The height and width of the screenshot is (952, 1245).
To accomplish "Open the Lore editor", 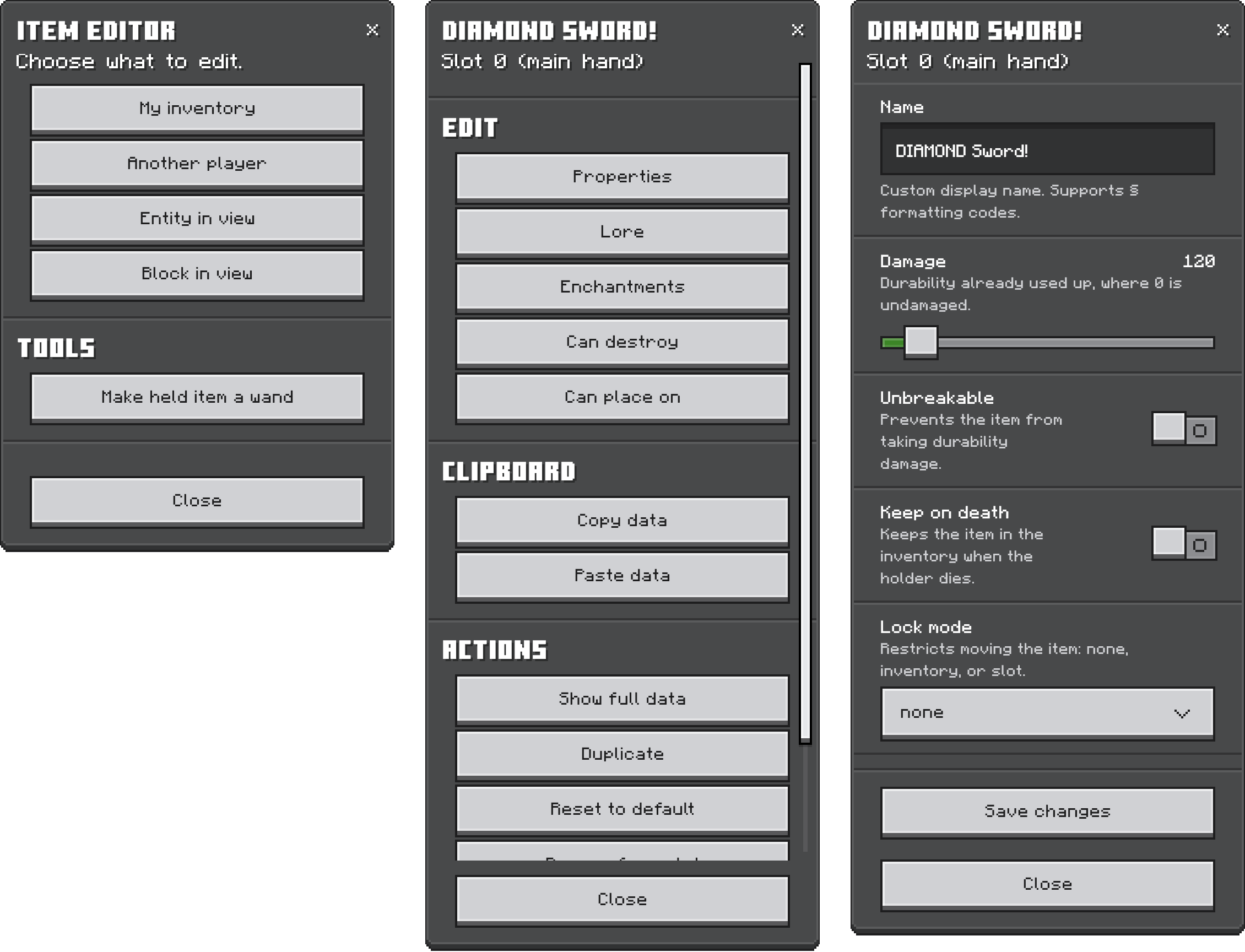I will (622, 232).
